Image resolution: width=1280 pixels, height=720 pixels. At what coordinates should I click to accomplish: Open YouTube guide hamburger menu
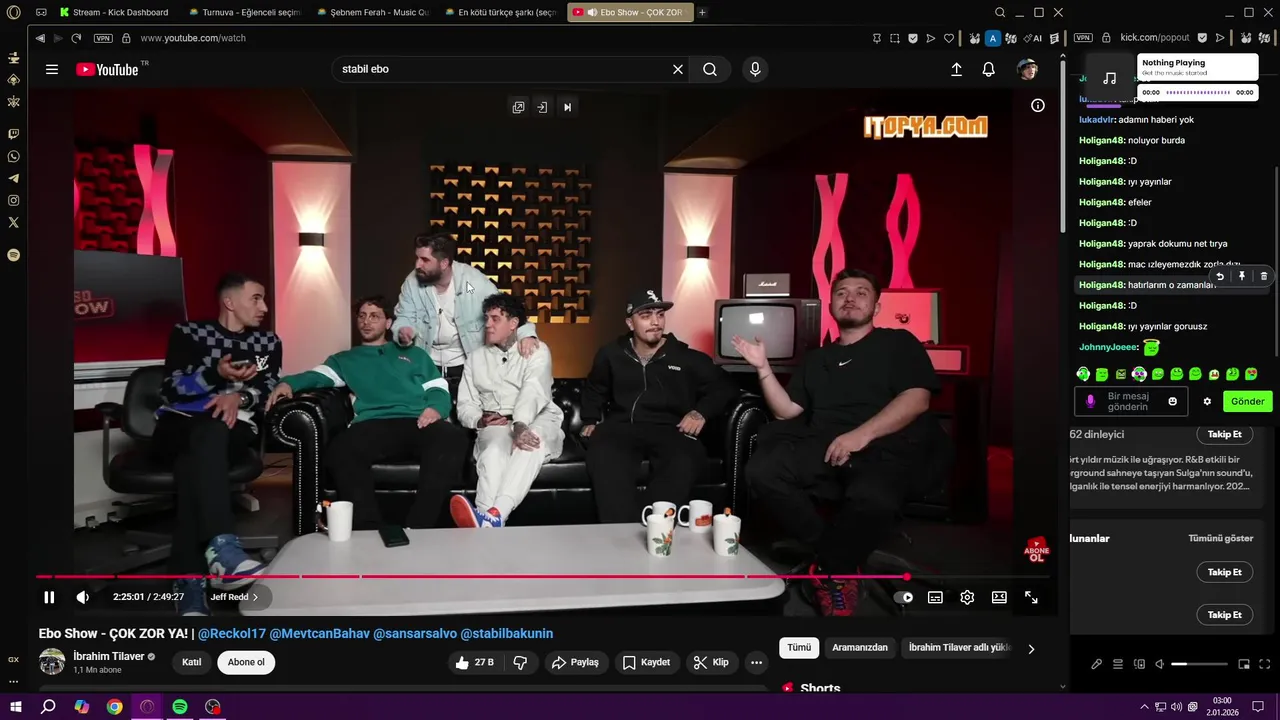tap(52, 69)
